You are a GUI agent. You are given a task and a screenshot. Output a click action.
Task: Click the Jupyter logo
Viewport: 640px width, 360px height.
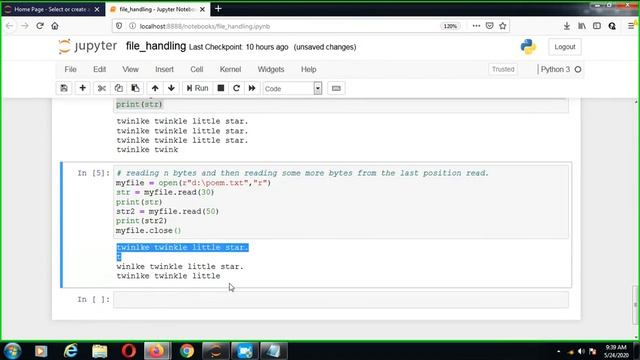(88, 46)
